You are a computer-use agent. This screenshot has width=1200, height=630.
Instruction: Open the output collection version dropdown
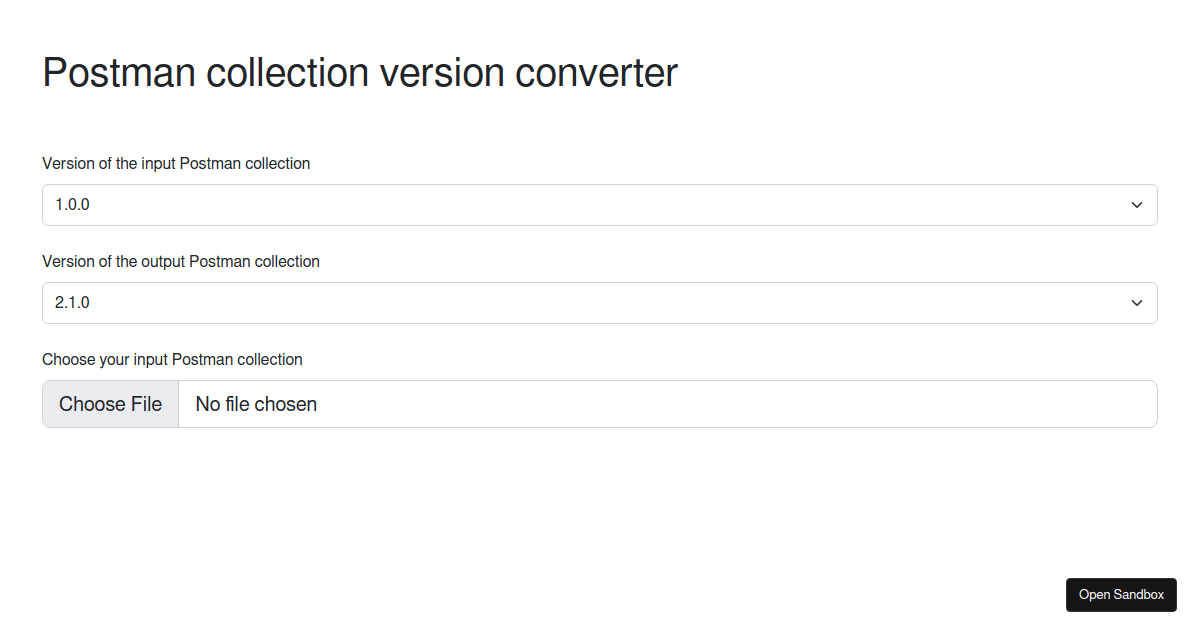click(600, 302)
